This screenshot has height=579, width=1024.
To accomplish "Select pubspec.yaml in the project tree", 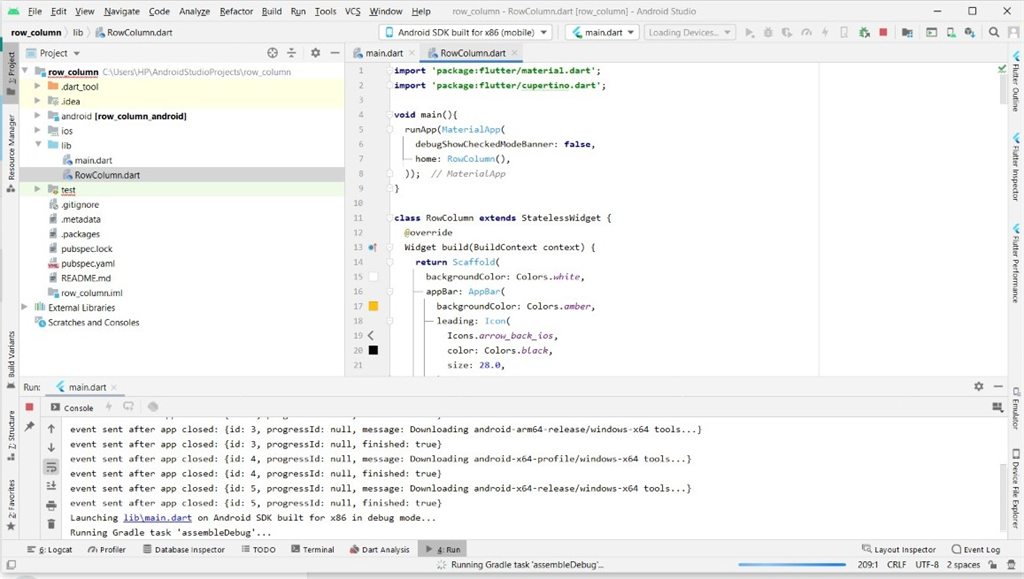I will (x=87, y=263).
